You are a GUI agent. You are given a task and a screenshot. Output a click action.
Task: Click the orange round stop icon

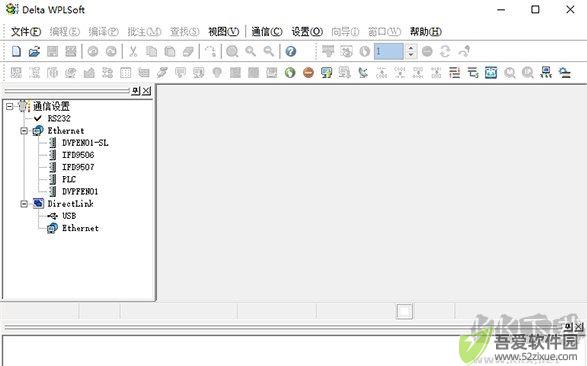[308, 73]
